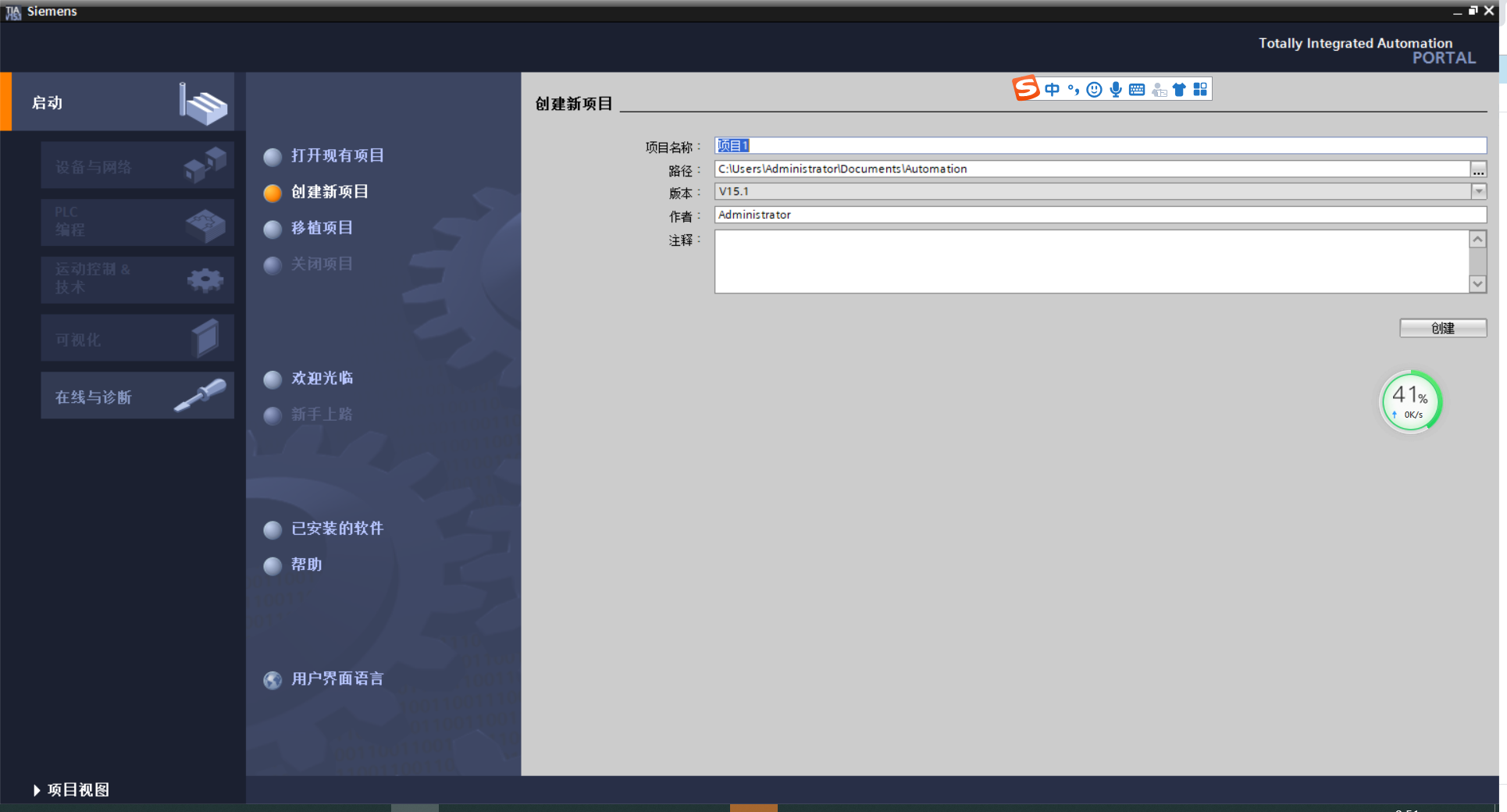Click the Sogou S logo icon

point(1026,88)
